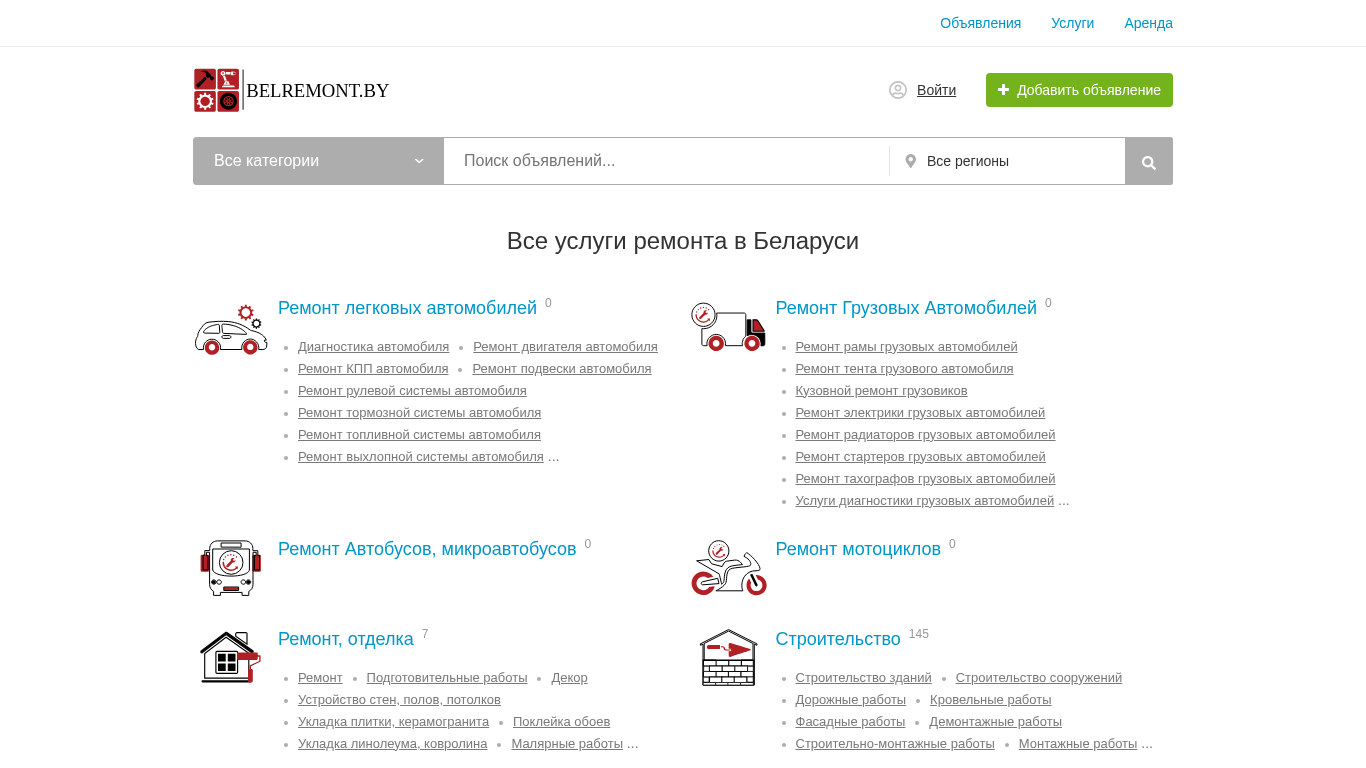Screen dimensions: 1366x768
Task: Focus the 'Поиск объявлений' search field
Action: (666, 161)
